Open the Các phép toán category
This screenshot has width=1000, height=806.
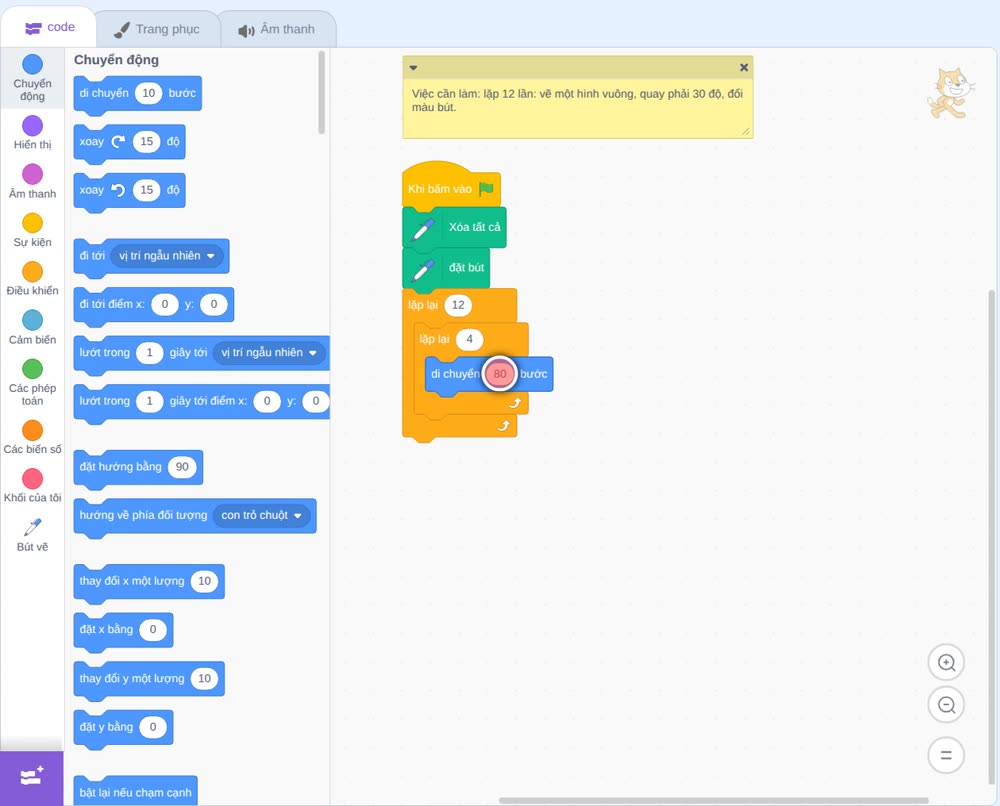(x=33, y=382)
